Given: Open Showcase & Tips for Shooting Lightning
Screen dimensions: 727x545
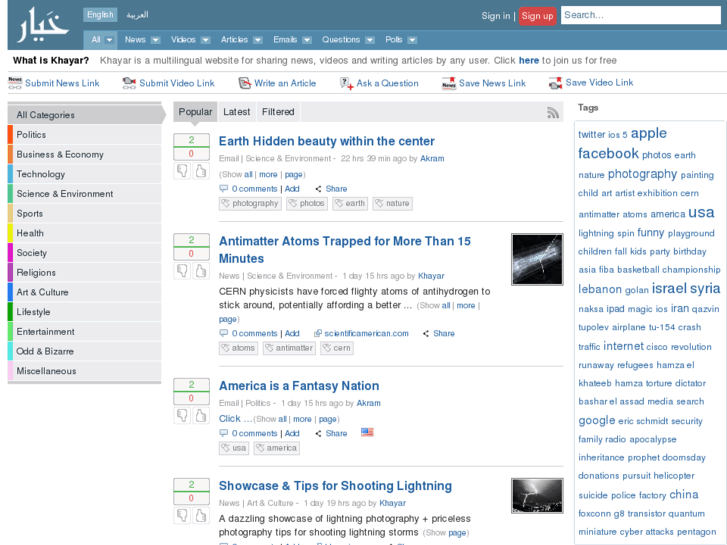Looking at the screenshot, I should (x=335, y=486).
